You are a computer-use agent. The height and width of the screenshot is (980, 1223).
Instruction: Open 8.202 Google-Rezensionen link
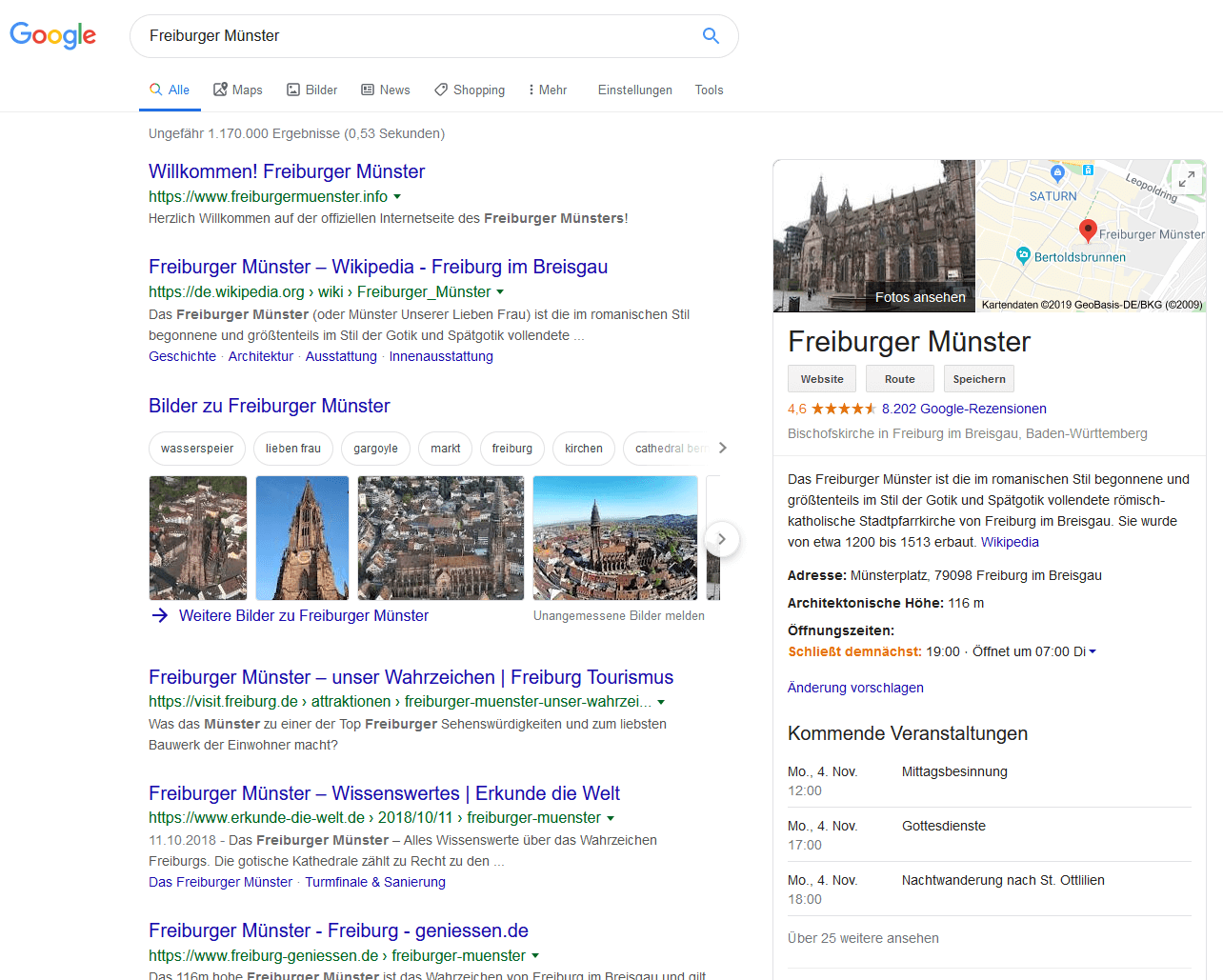[964, 409]
